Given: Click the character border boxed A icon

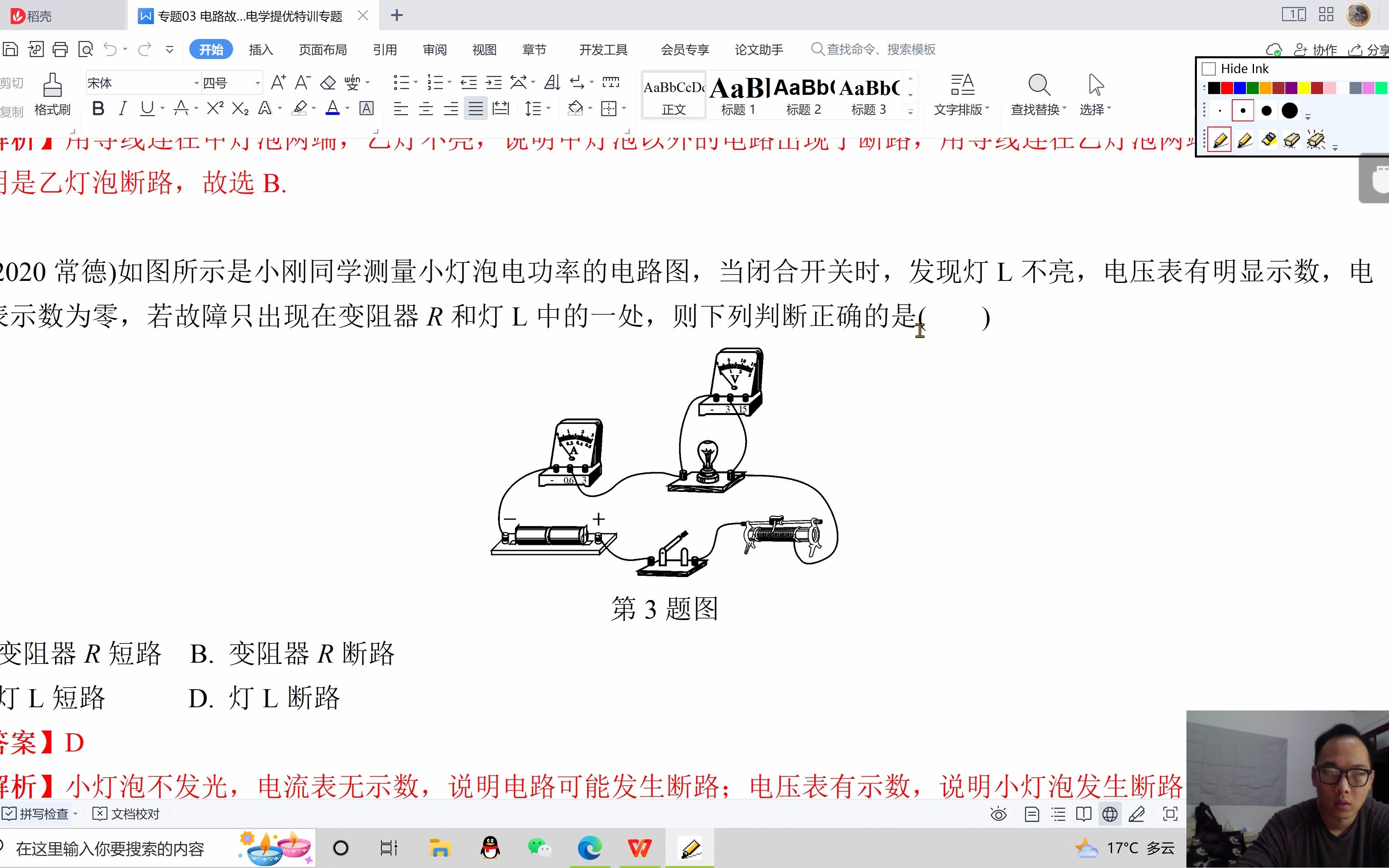Looking at the screenshot, I should coord(366,108).
